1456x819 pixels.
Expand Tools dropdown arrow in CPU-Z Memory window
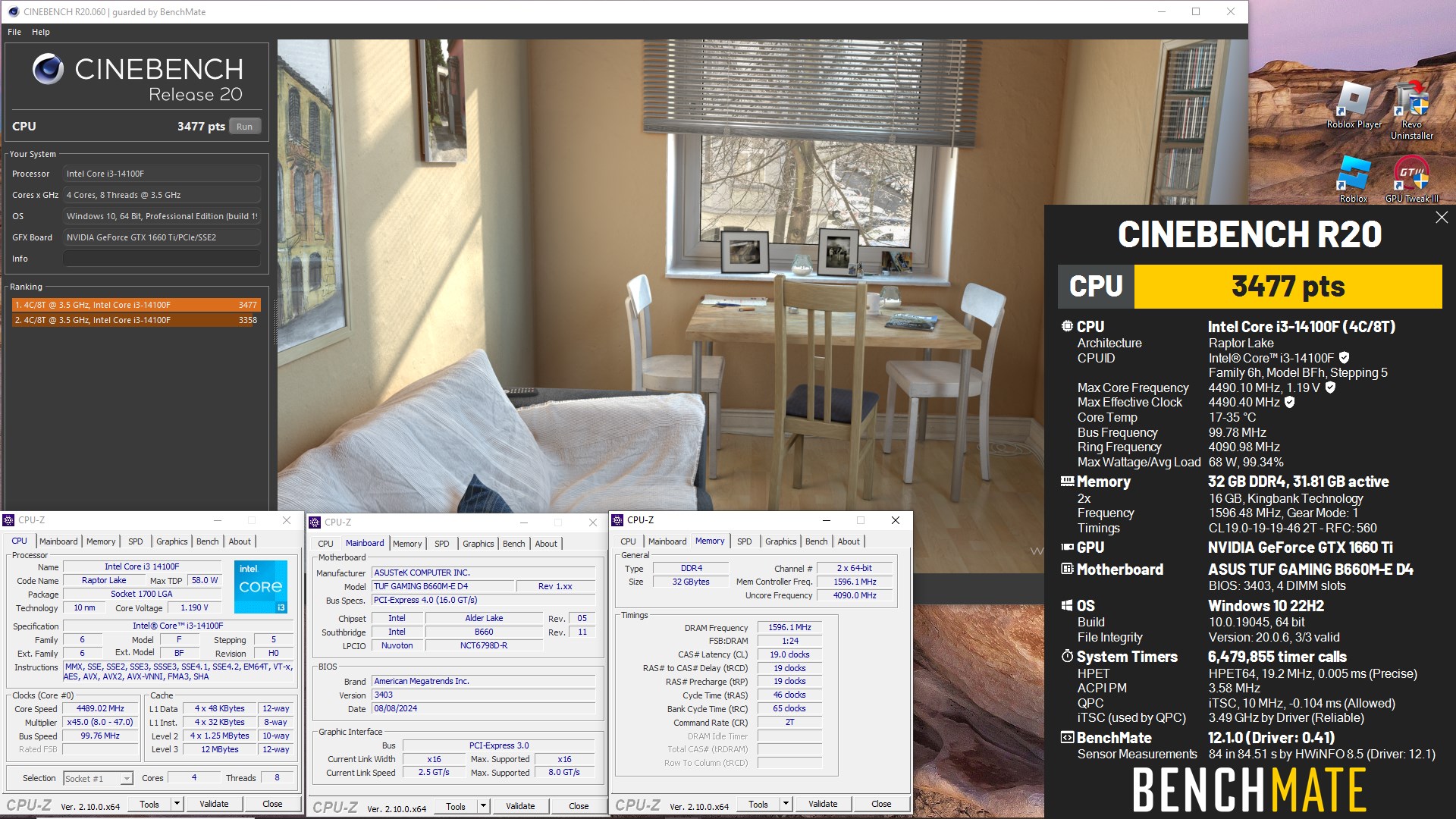[786, 804]
